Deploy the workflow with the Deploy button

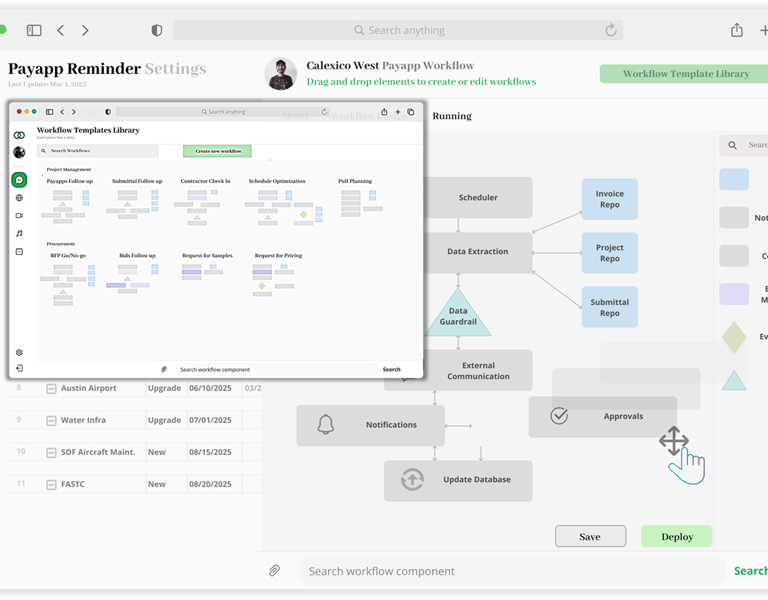click(677, 536)
